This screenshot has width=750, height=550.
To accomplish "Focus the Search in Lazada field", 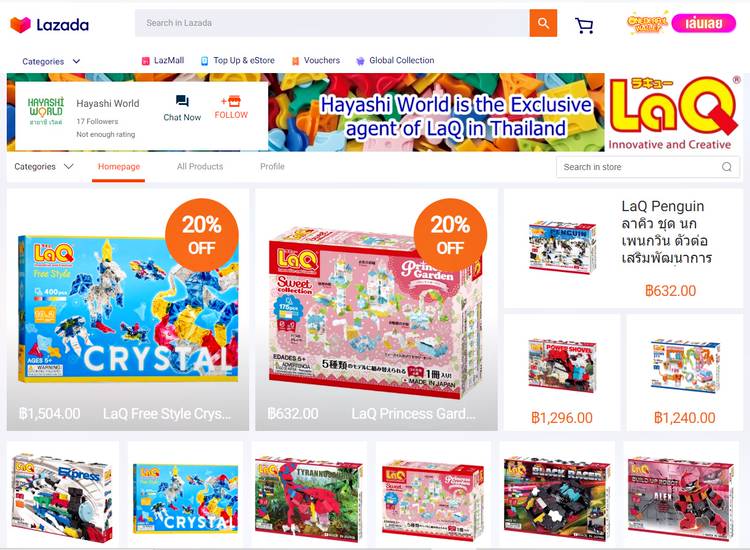I will [332, 23].
